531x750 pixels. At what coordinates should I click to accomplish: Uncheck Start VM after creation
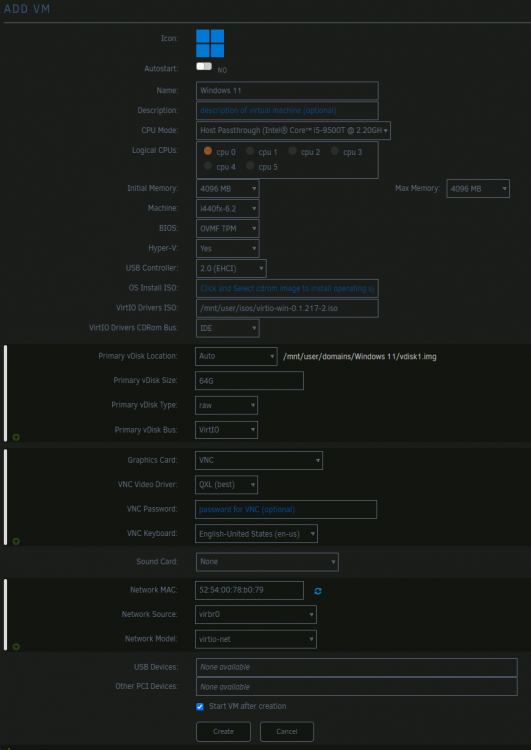click(x=200, y=706)
